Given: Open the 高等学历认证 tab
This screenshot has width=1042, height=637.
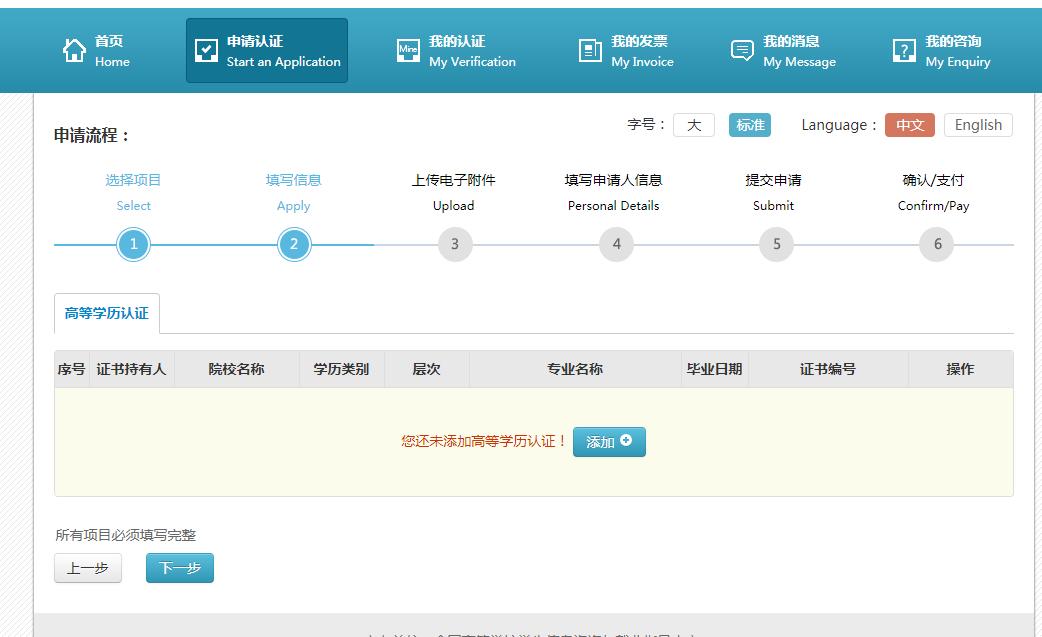Looking at the screenshot, I should (x=105, y=313).
